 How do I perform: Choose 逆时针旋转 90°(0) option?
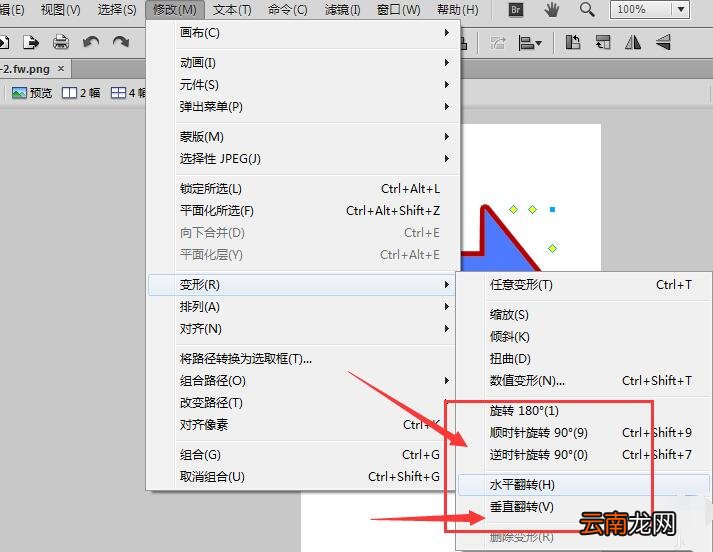point(584,455)
